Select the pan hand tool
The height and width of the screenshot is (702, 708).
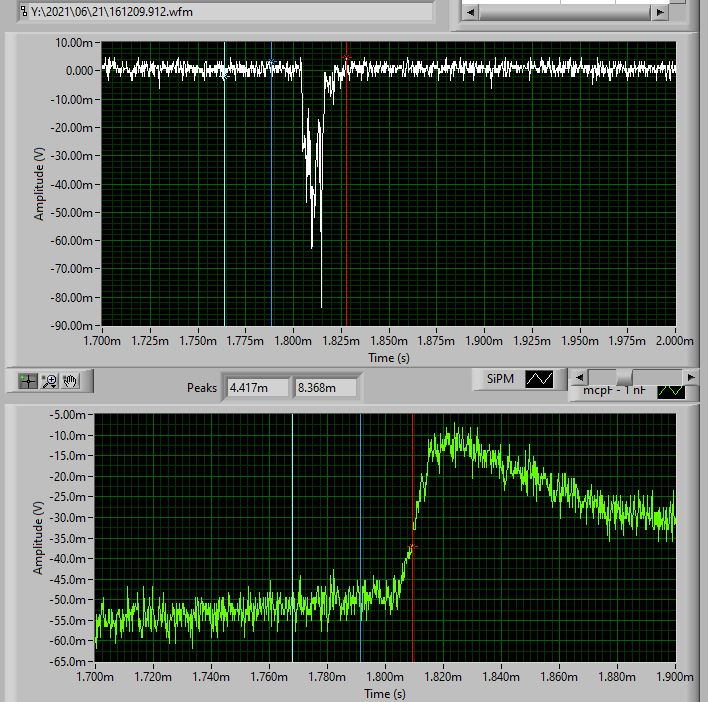[x=72, y=380]
